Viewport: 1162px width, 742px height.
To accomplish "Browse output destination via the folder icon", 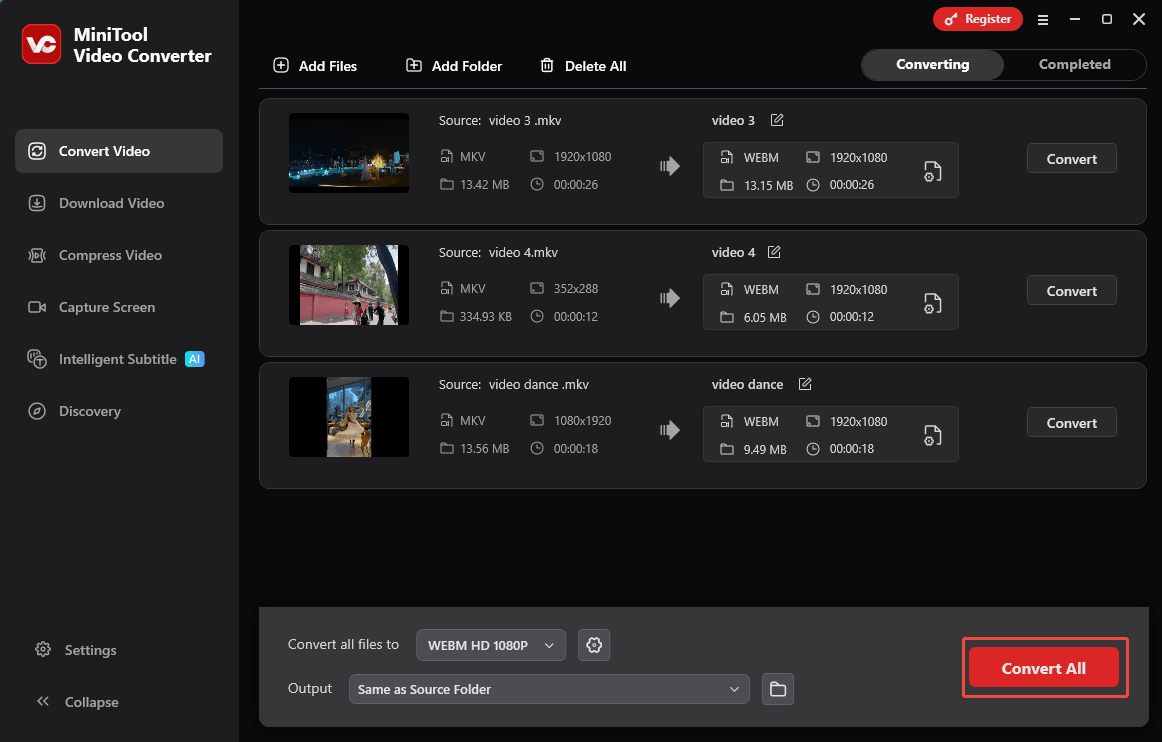I will tap(777, 689).
